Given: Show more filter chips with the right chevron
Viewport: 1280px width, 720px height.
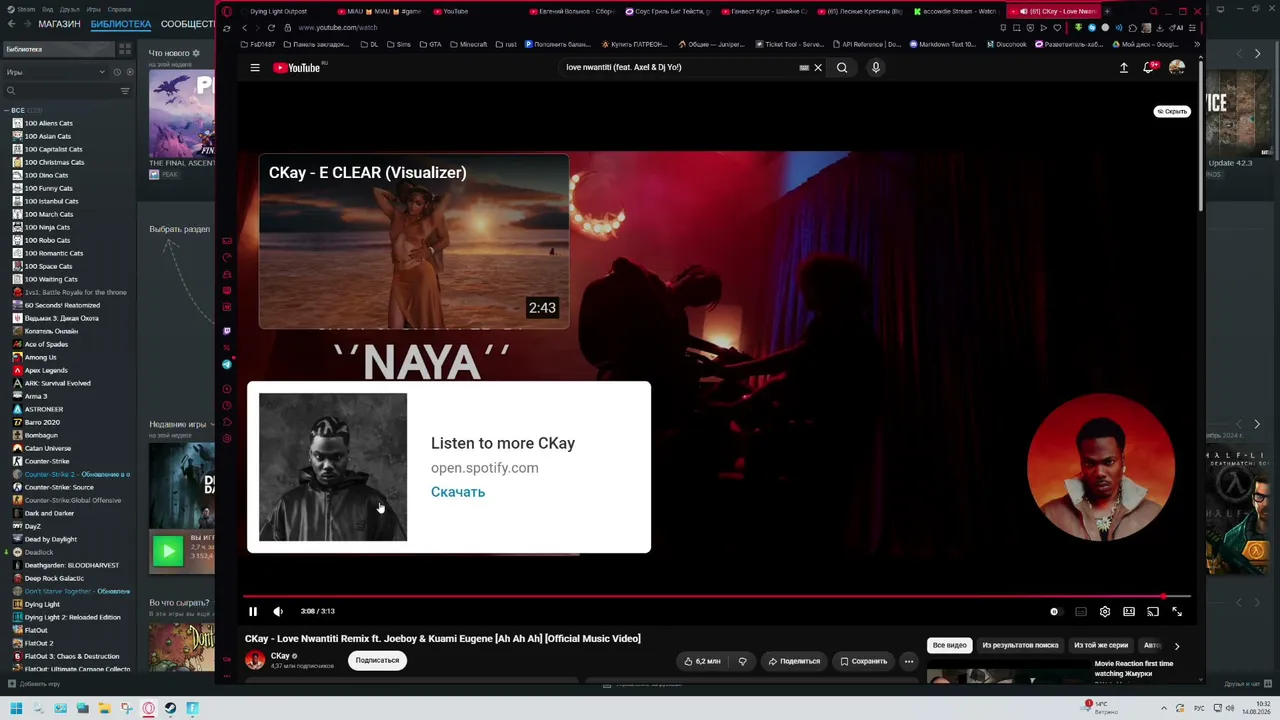Looking at the screenshot, I should pyautogui.click(x=1177, y=646).
